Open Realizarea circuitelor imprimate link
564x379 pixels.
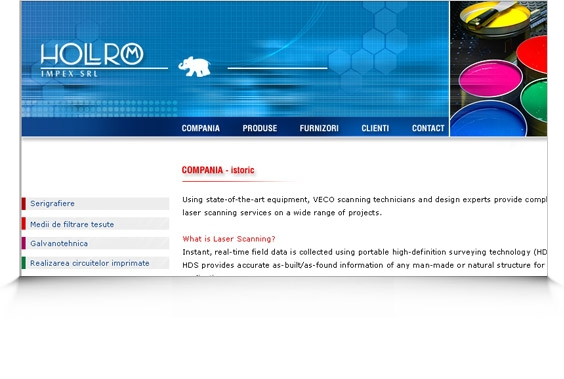tap(90, 263)
